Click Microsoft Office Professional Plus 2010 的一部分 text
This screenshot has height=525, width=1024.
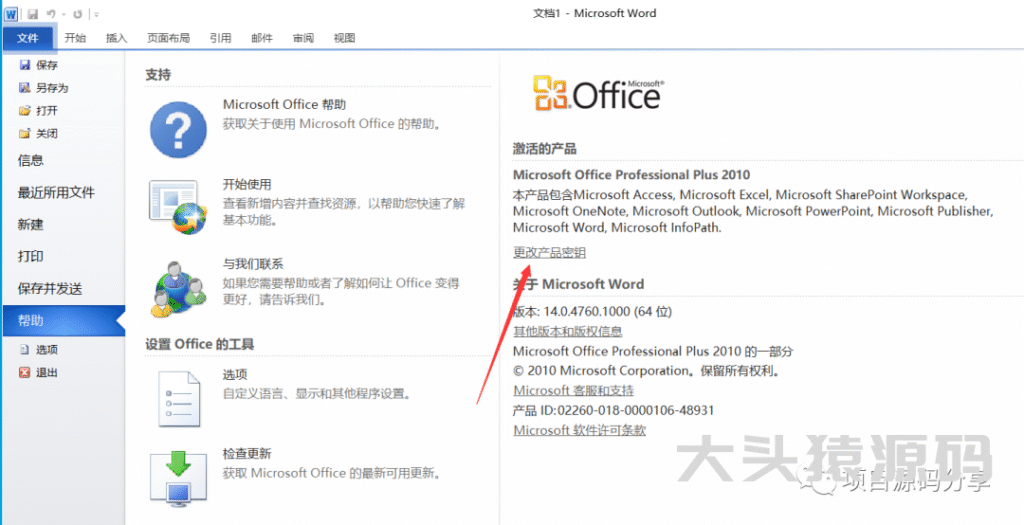point(653,351)
